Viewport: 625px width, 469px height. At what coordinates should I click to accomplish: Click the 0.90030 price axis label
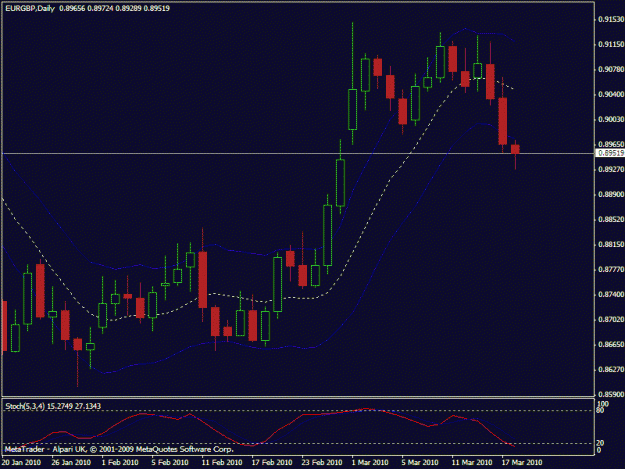click(x=611, y=120)
